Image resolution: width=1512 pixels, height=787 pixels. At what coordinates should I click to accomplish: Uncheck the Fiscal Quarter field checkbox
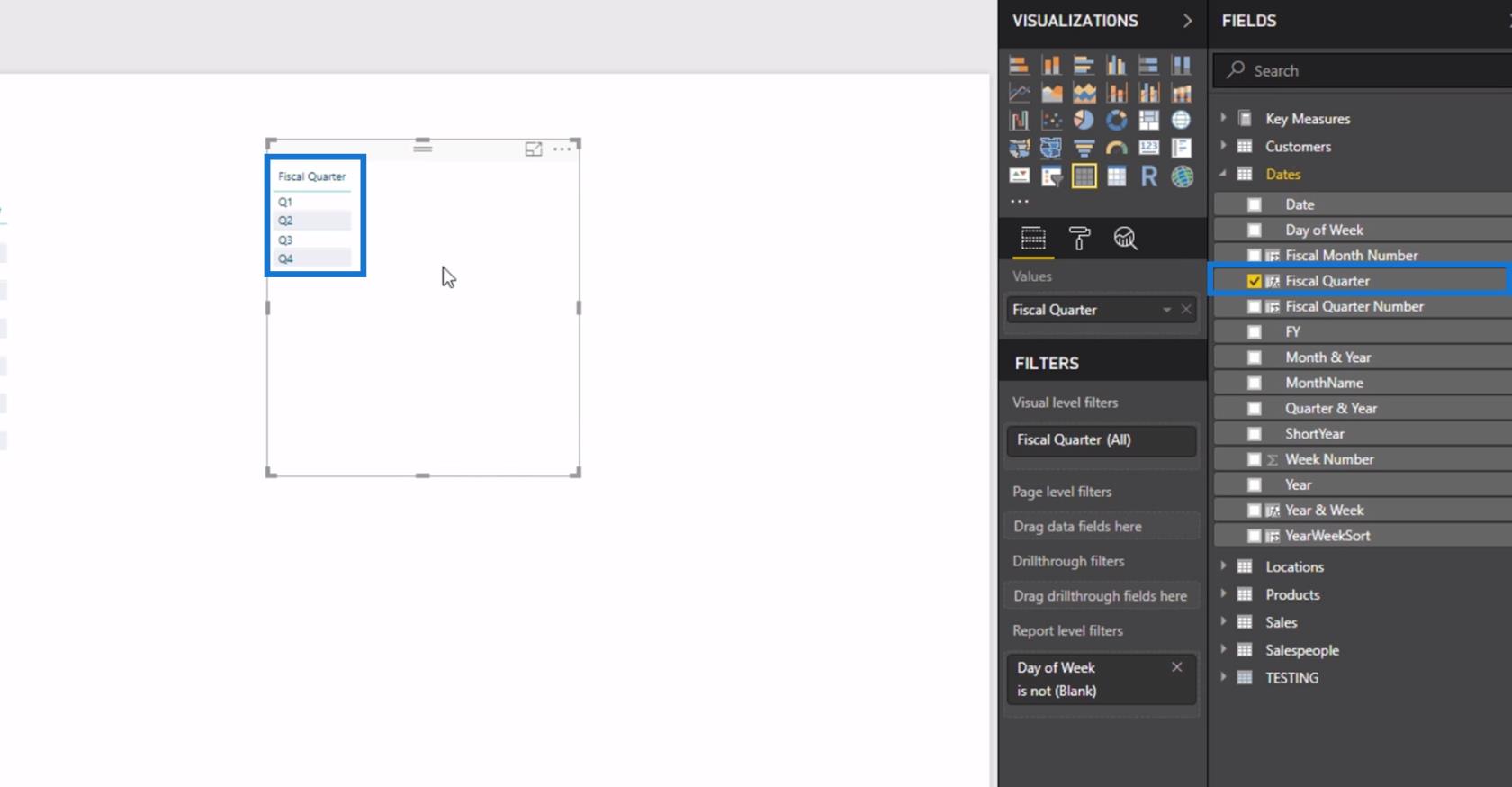point(1255,281)
